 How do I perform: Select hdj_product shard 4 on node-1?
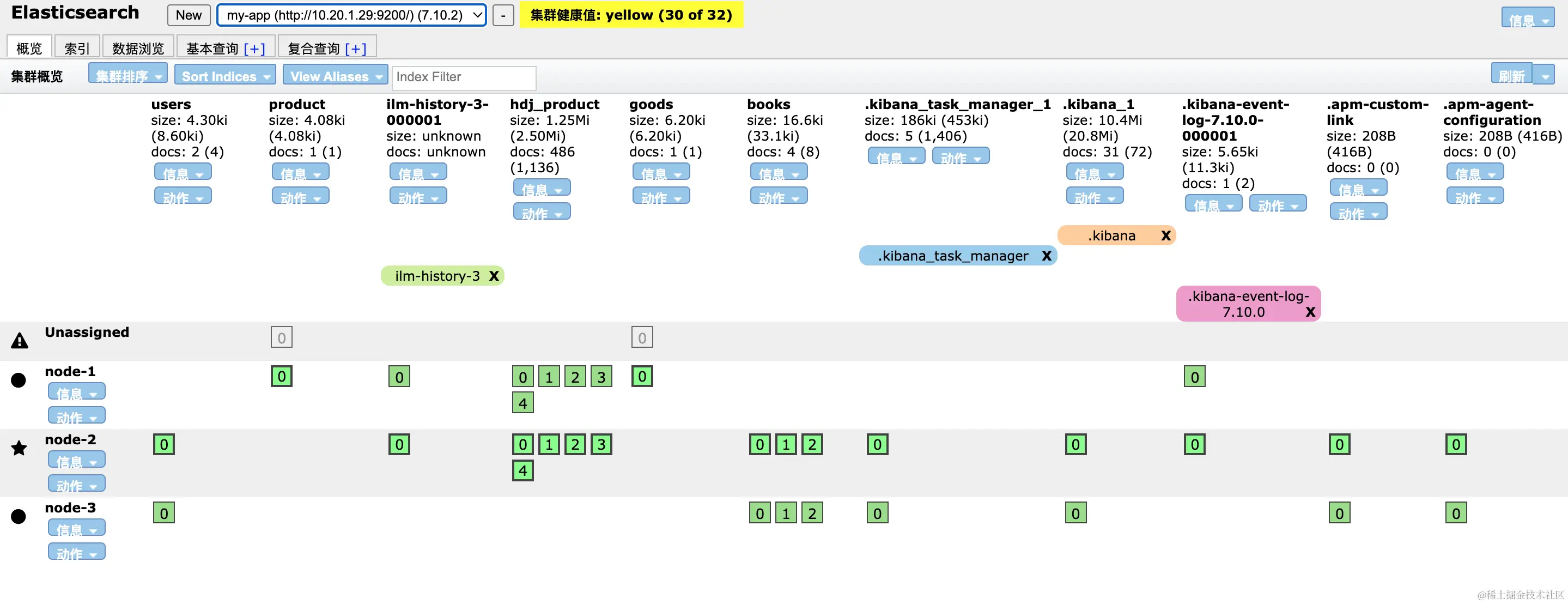[x=522, y=402]
